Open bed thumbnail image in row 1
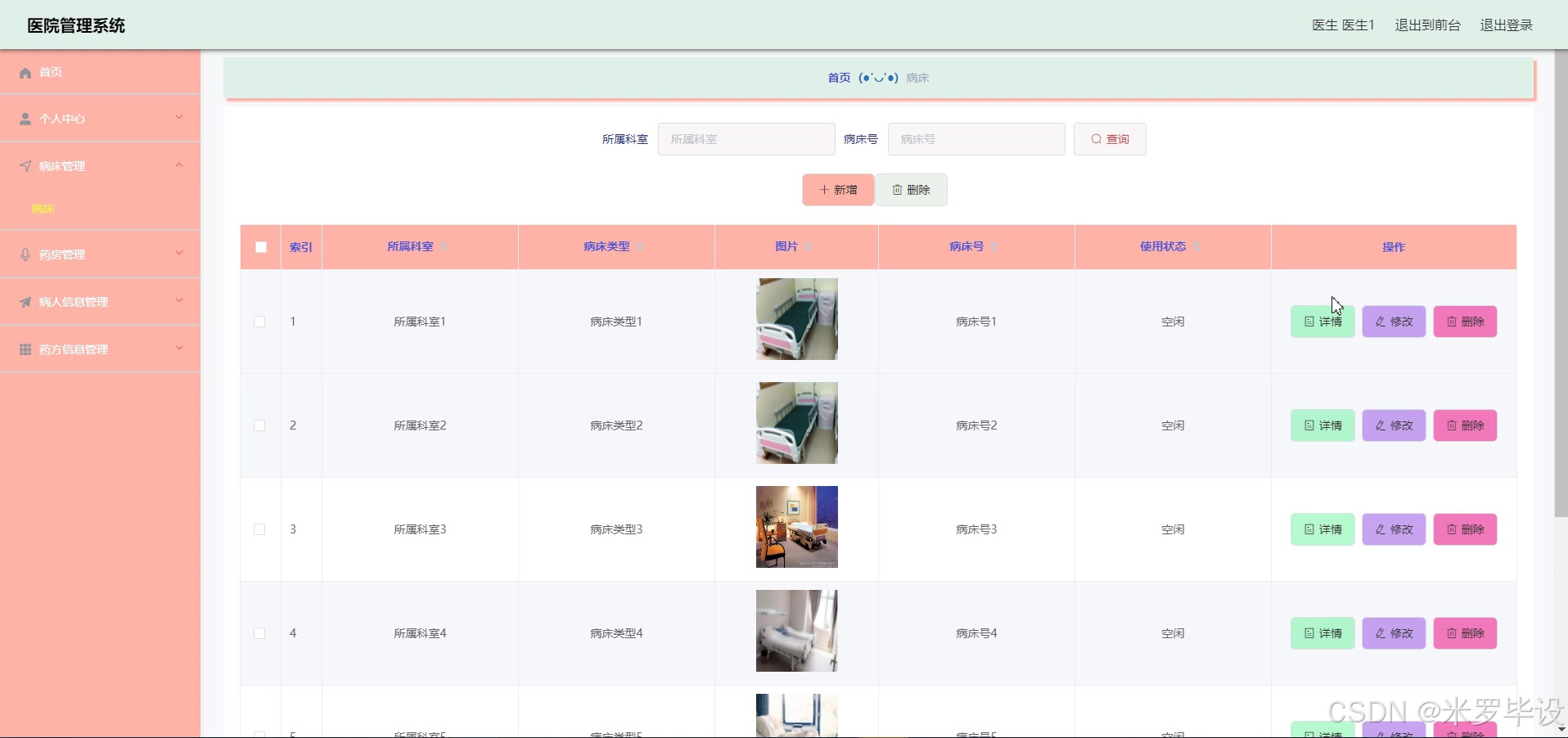 click(x=797, y=319)
